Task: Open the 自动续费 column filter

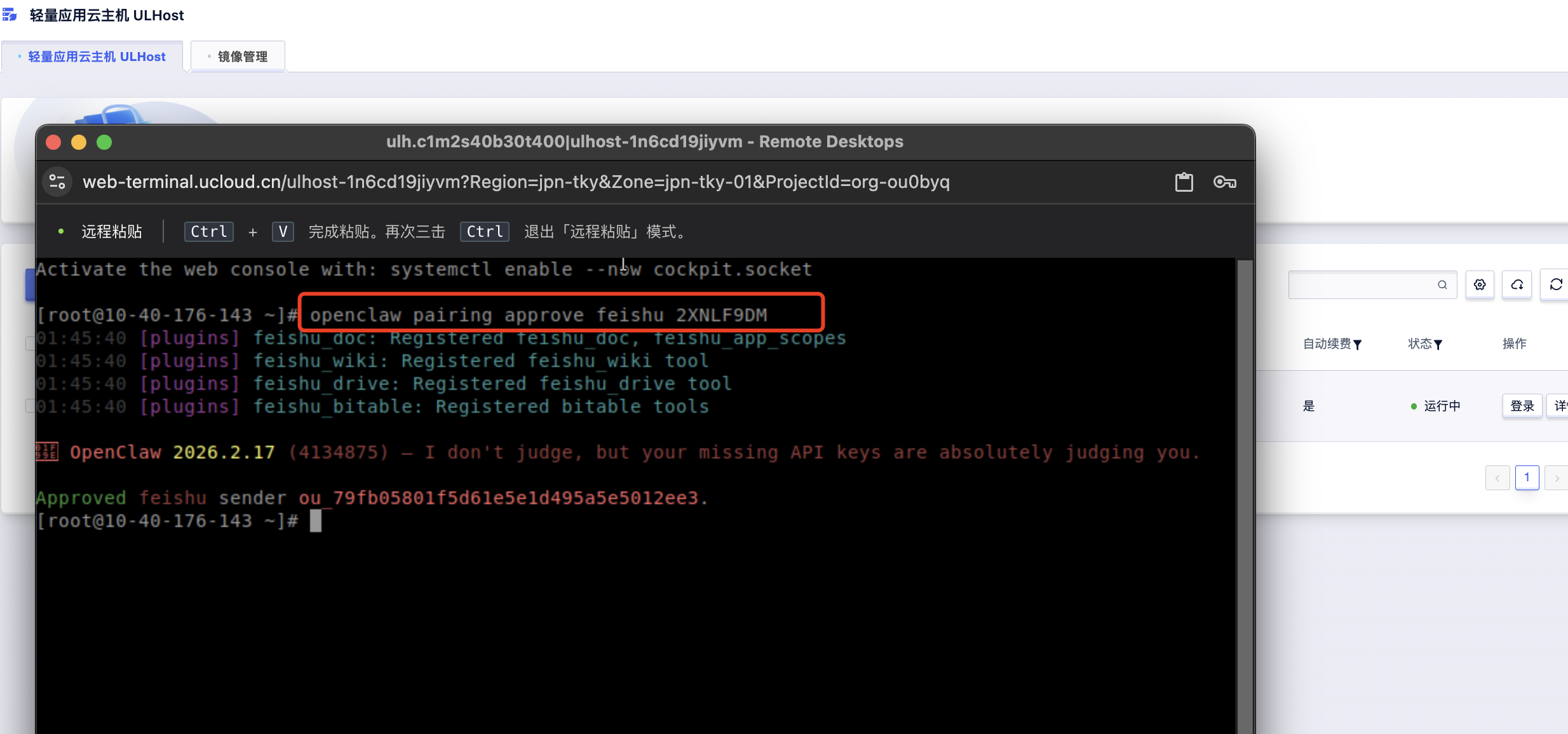Action: pyautogui.click(x=1358, y=344)
